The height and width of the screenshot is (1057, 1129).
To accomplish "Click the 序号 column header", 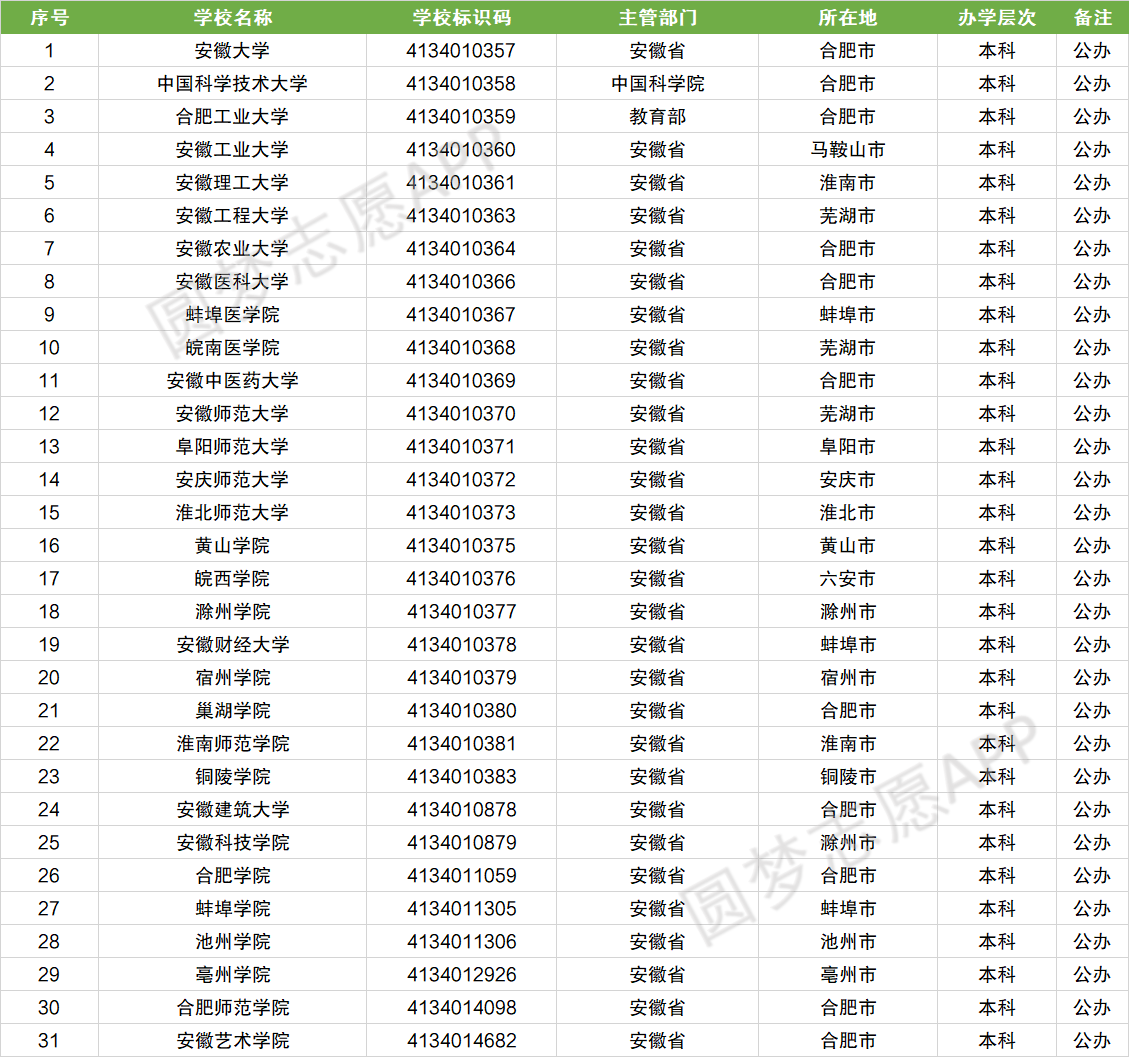I will [49, 17].
